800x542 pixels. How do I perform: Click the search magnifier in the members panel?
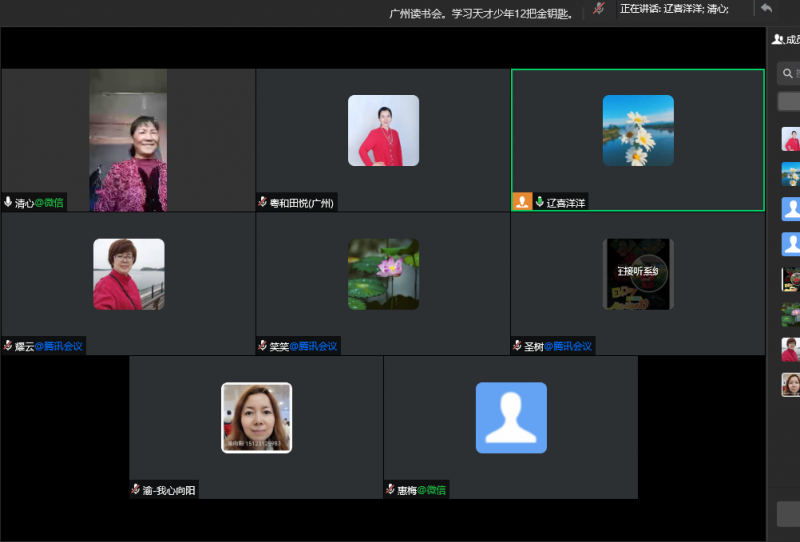click(x=788, y=73)
